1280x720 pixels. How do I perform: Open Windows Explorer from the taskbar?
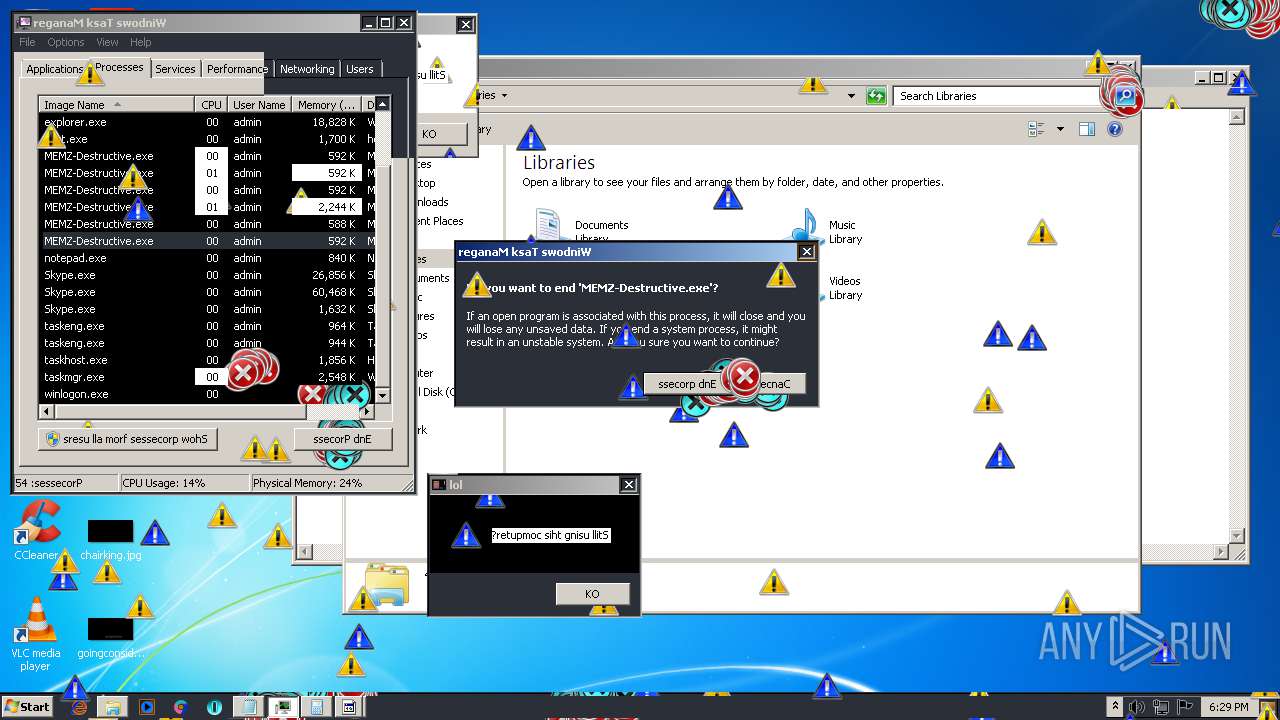click(113, 706)
